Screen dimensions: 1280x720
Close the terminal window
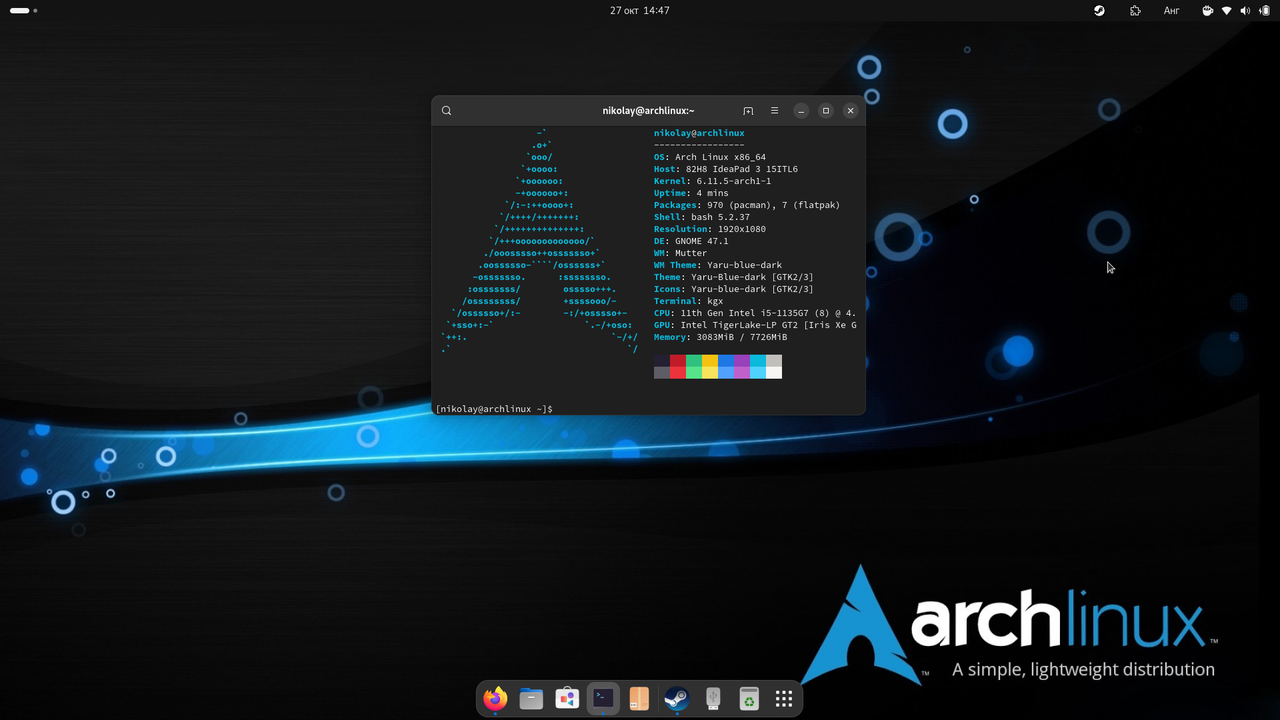tap(851, 111)
